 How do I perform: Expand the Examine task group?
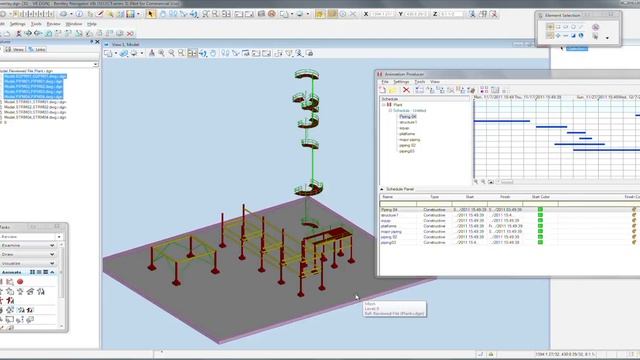52,245
